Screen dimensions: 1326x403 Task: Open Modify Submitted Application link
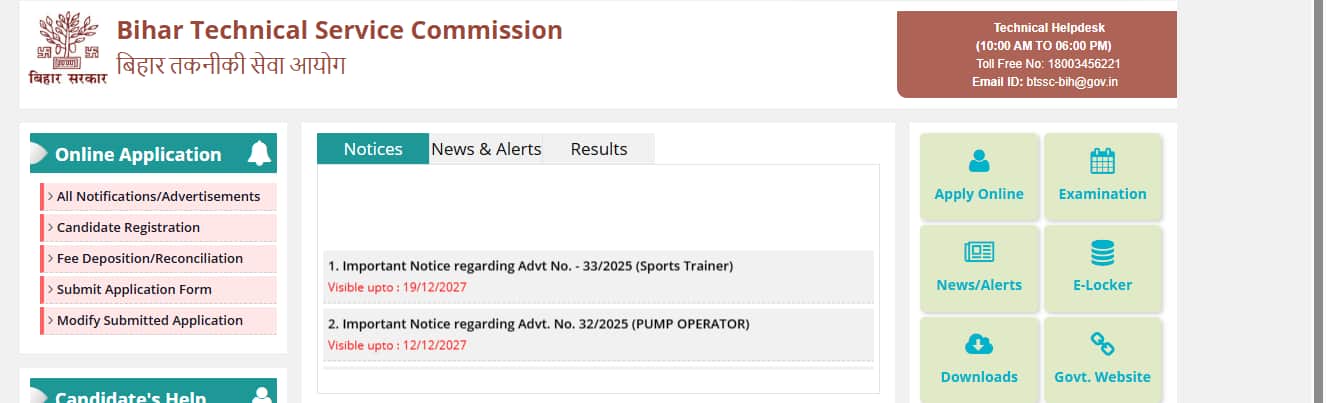pyautogui.click(x=150, y=321)
